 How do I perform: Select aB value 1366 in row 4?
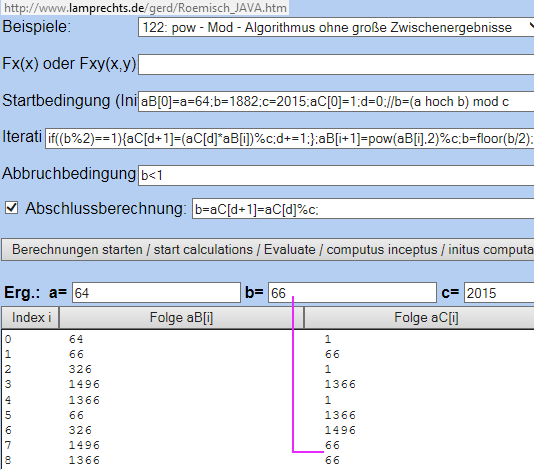(84, 400)
